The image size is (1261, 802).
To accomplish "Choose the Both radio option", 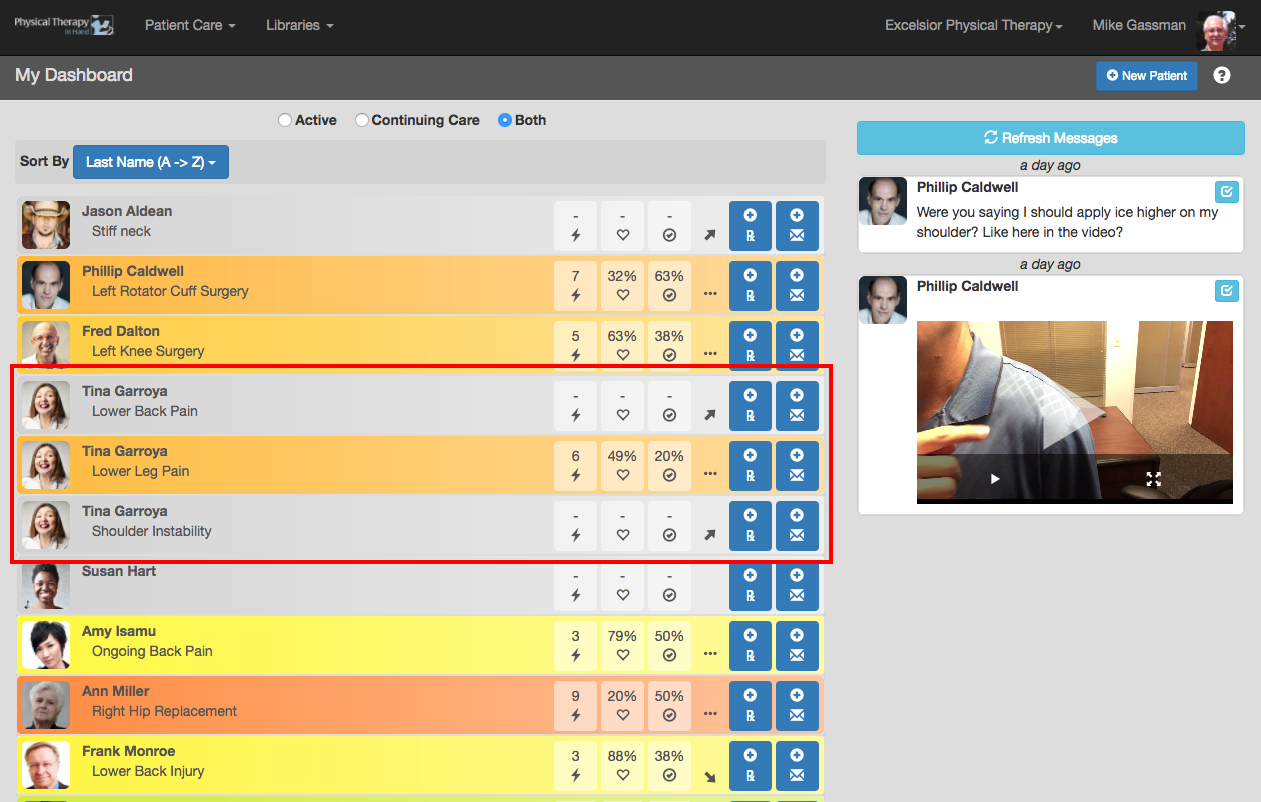I will [x=505, y=120].
